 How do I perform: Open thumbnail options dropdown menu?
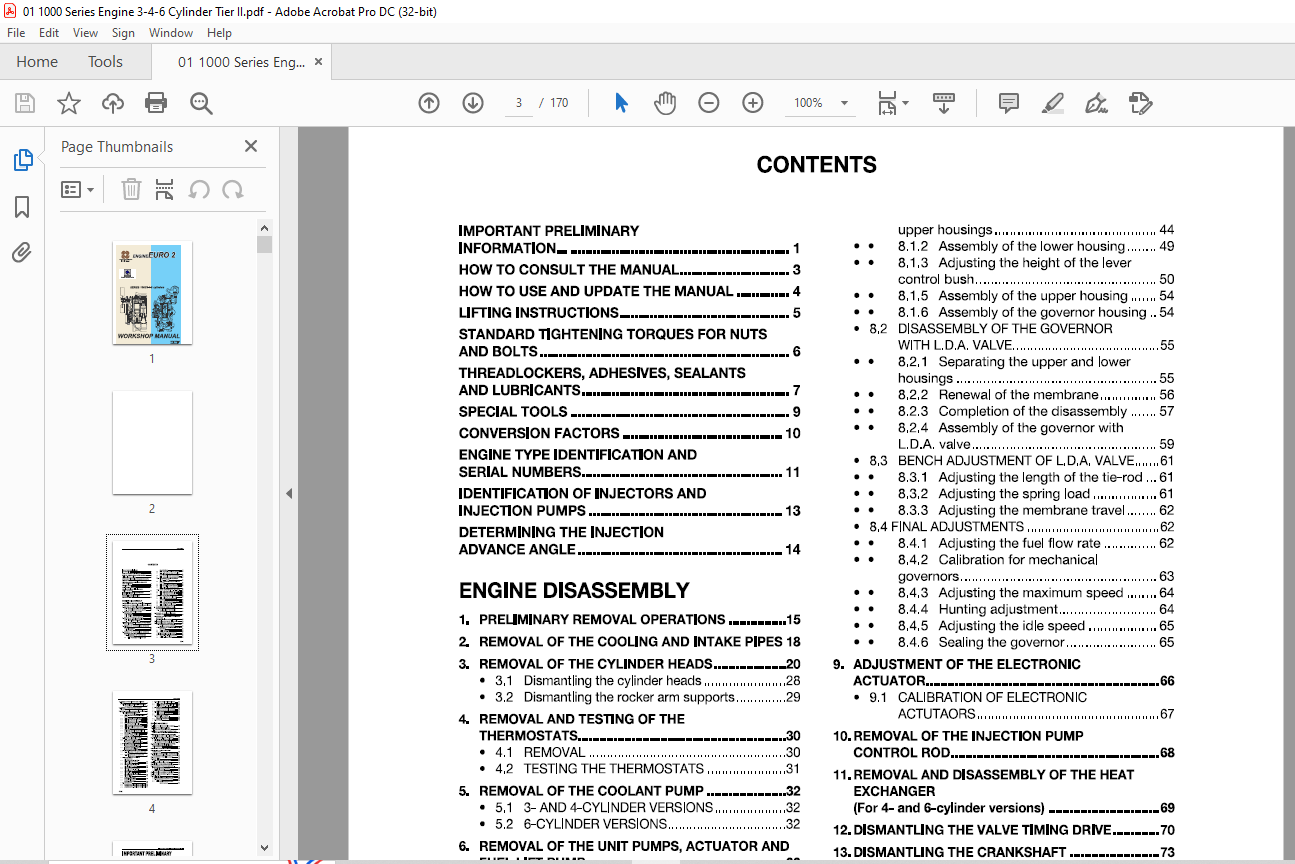click(77, 189)
